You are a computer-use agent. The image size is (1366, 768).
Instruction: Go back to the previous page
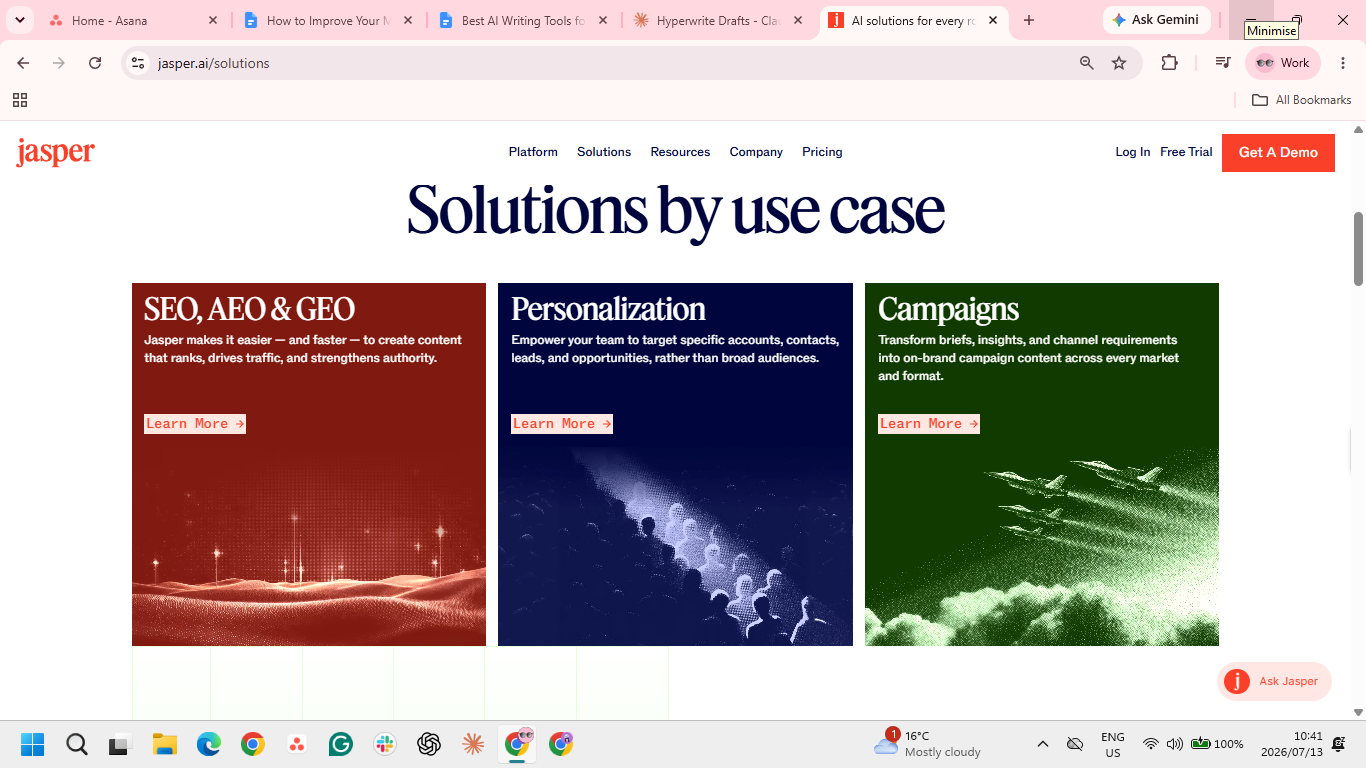click(x=23, y=63)
